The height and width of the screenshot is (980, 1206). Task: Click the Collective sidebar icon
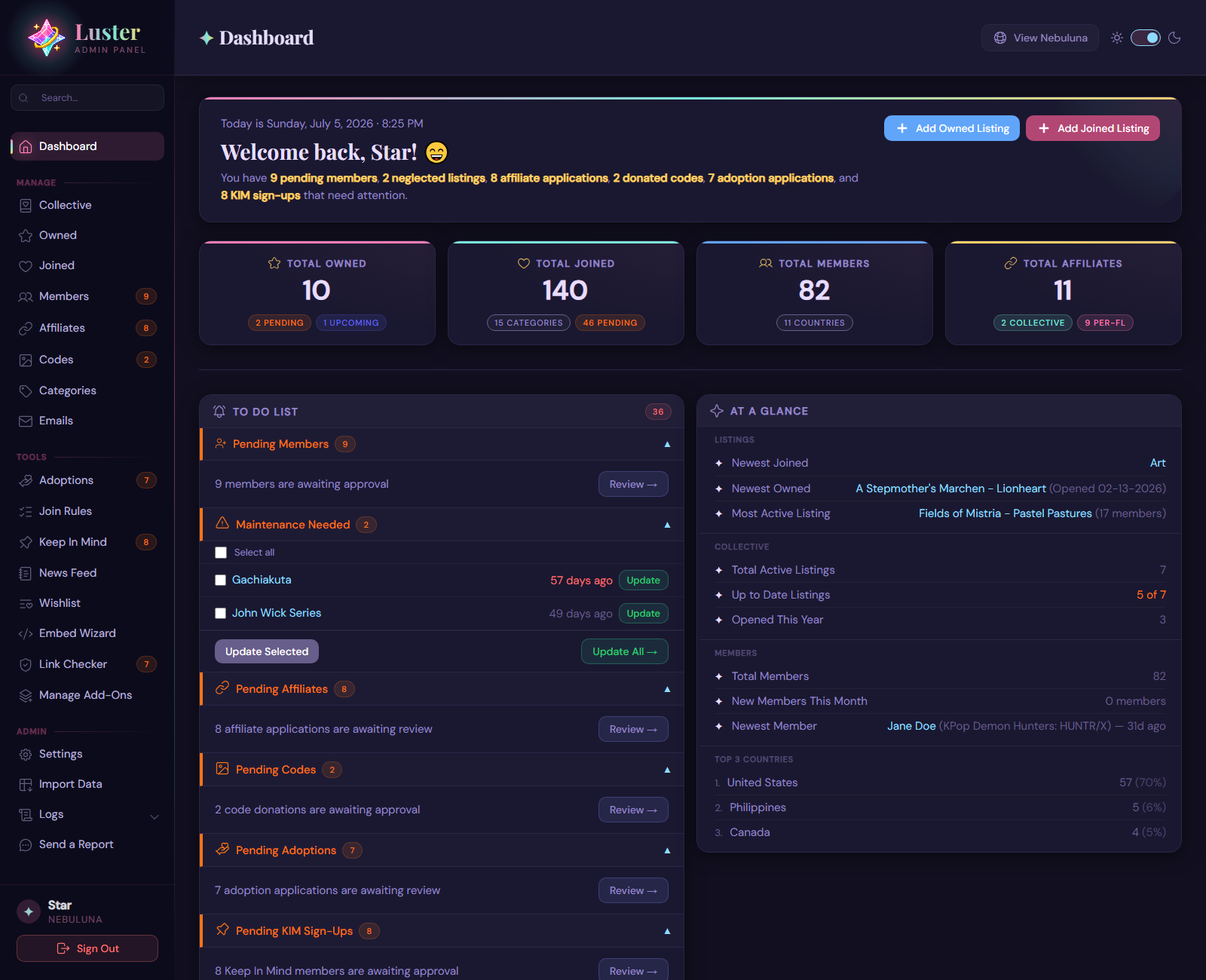(x=26, y=206)
